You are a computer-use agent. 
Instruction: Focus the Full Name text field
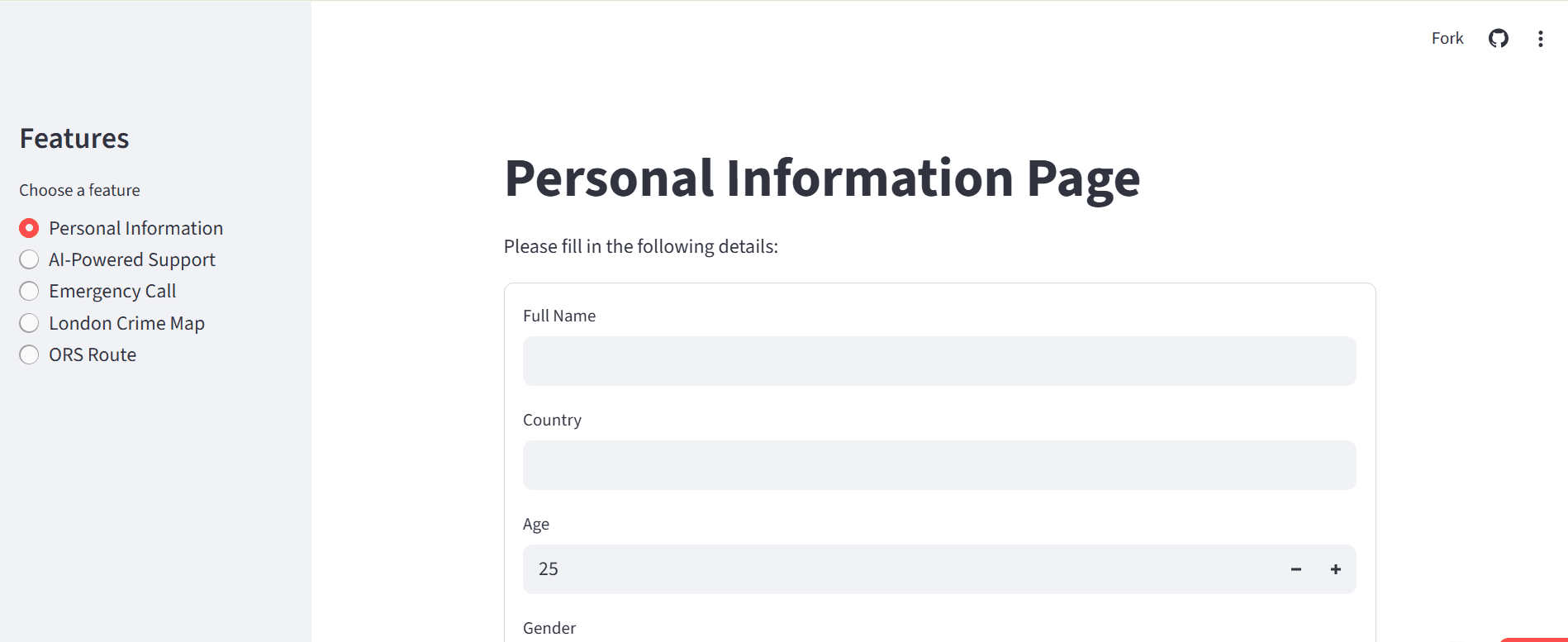pyautogui.click(x=938, y=361)
